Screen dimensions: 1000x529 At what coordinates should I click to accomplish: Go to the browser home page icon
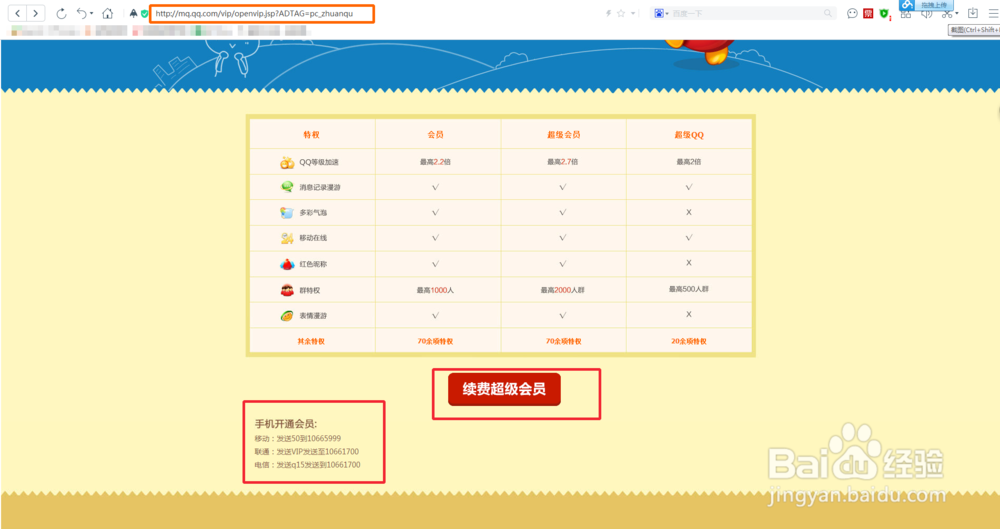pyautogui.click(x=108, y=13)
